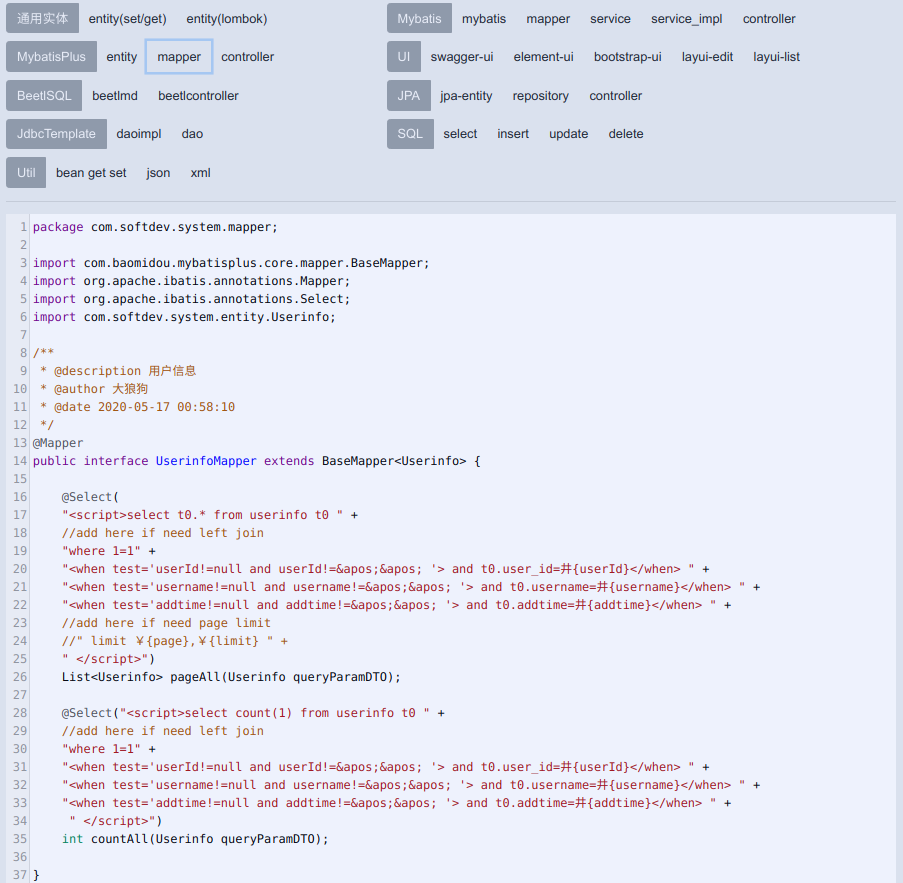
Task: Select the entity(lombok) template
Action: click(227, 19)
